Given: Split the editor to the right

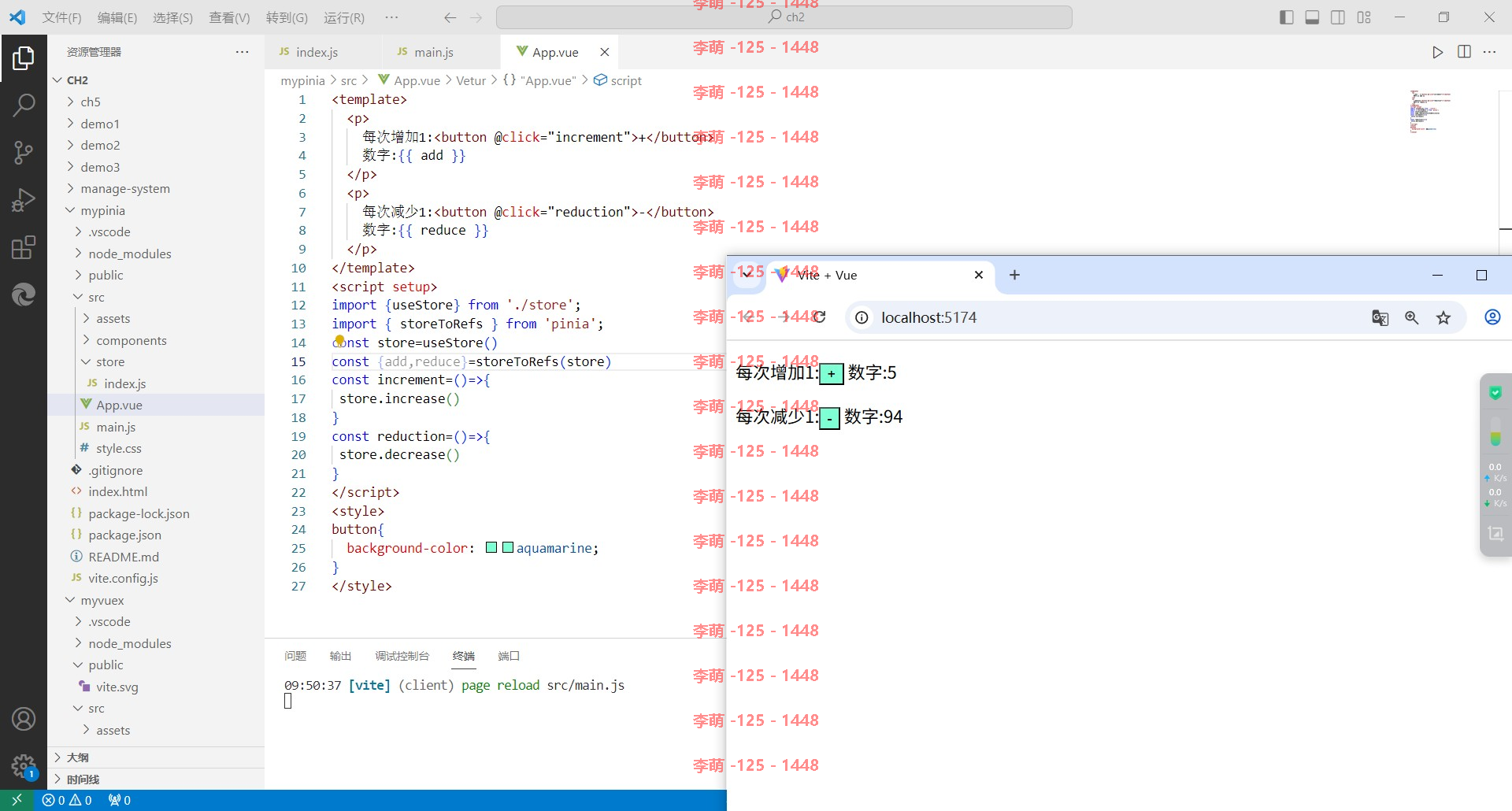Looking at the screenshot, I should (1464, 52).
